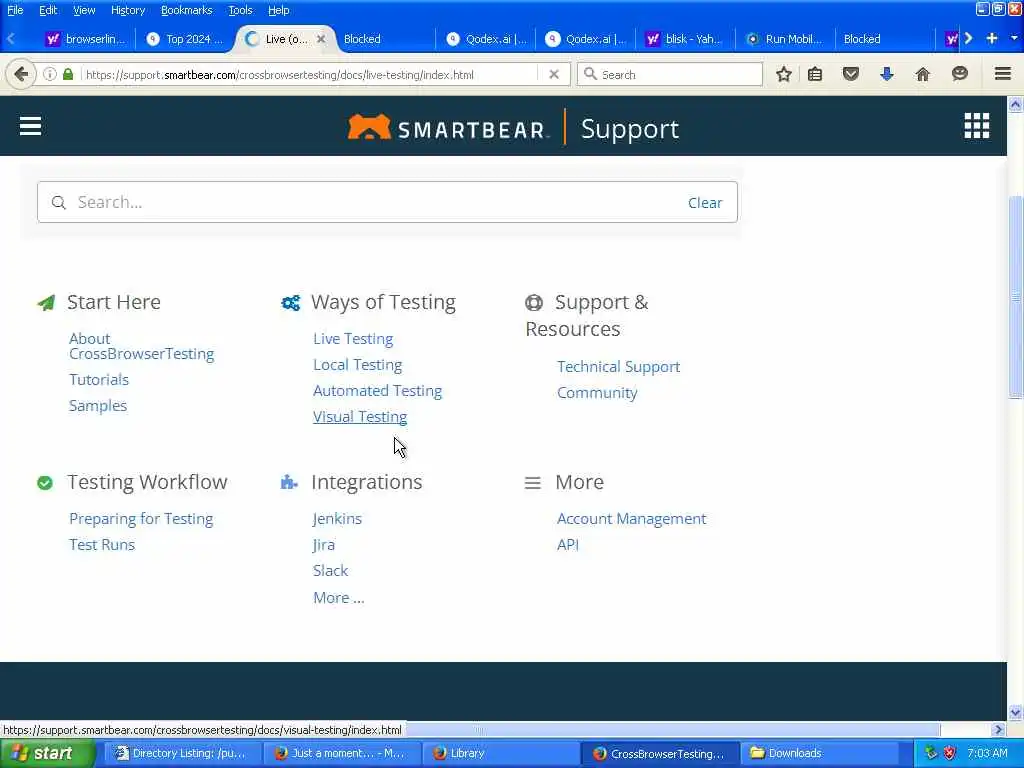Open the Bookmarks menu
This screenshot has width=1024, height=768.
point(187,10)
